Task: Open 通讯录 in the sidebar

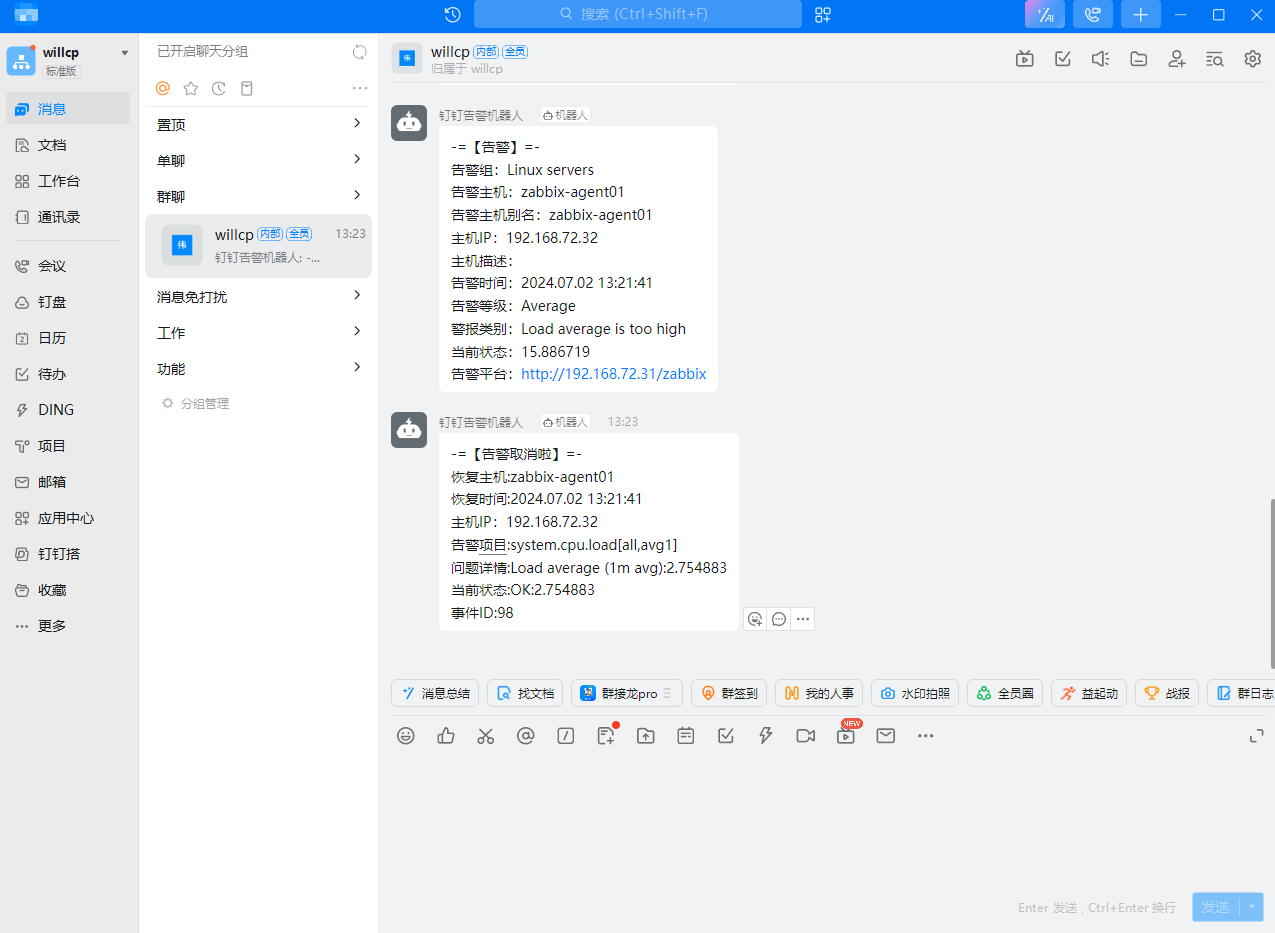Action: point(68,217)
